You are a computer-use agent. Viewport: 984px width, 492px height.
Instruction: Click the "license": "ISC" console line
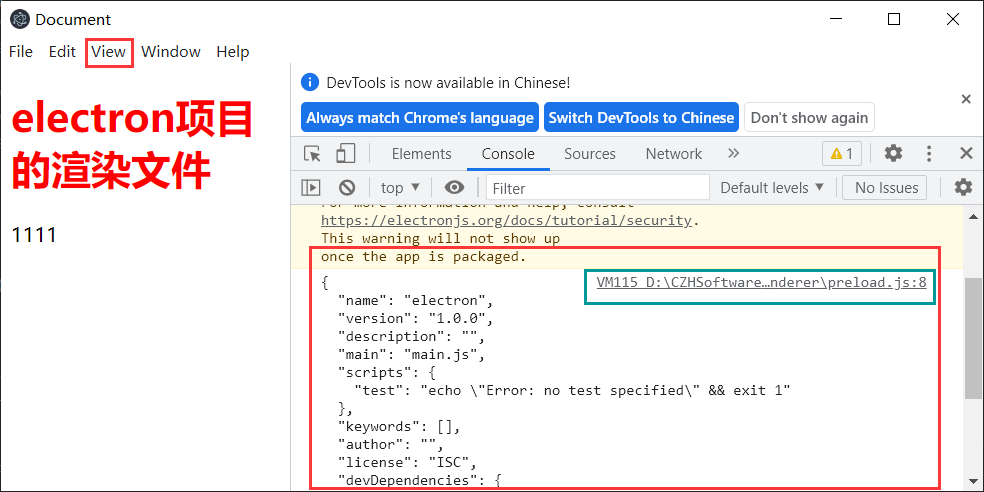tap(407, 463)
